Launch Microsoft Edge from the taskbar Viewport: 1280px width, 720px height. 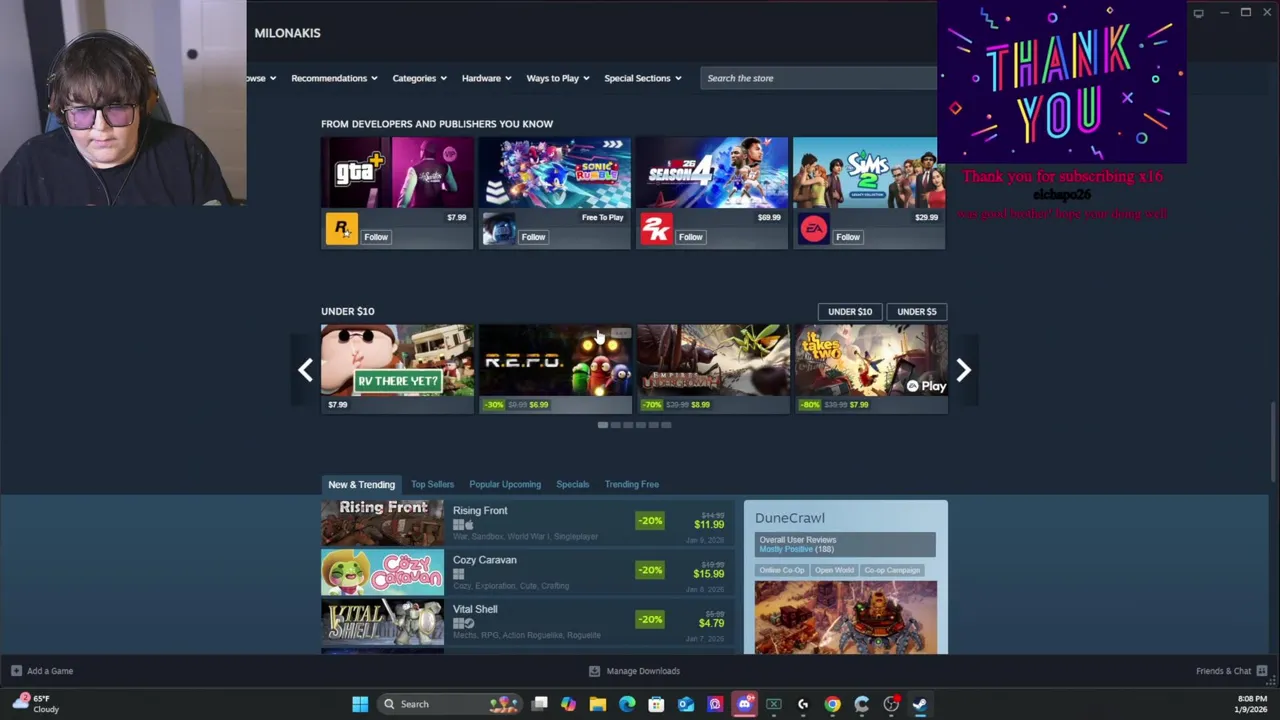click(x=627, y=704)
